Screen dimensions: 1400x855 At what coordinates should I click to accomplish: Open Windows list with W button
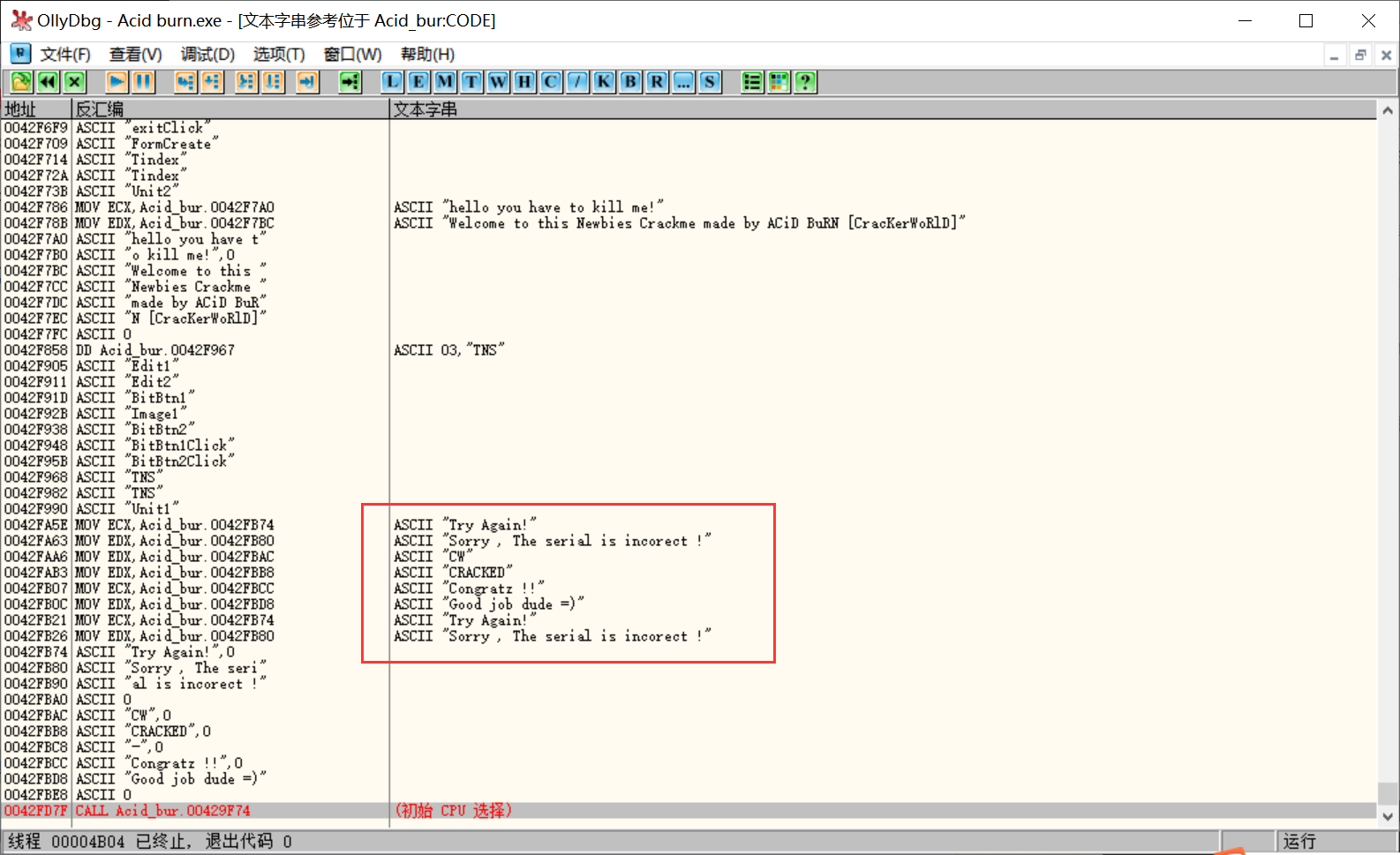pyautogui.click(x=498, y=82)
